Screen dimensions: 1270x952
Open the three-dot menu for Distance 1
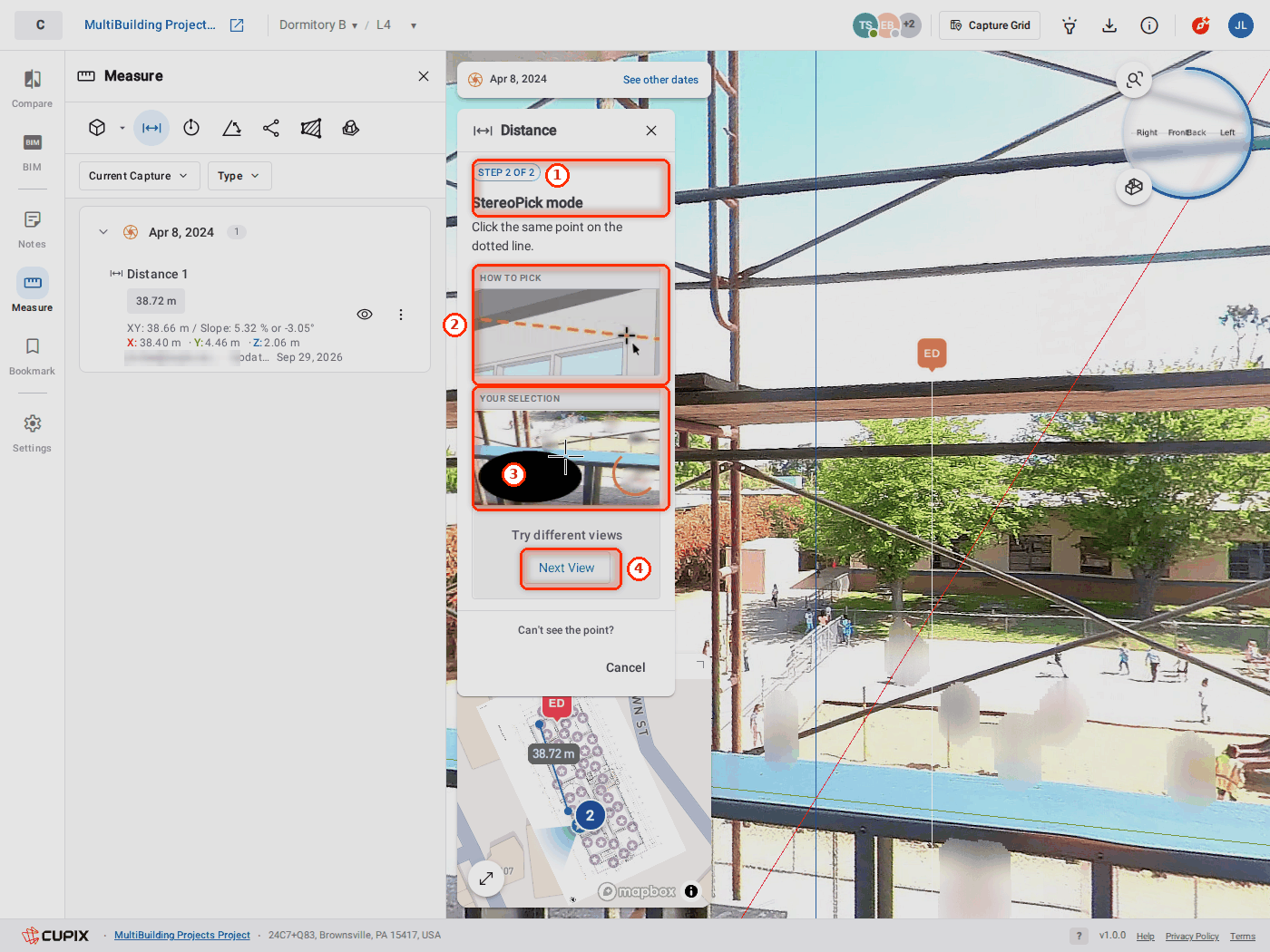400,315
